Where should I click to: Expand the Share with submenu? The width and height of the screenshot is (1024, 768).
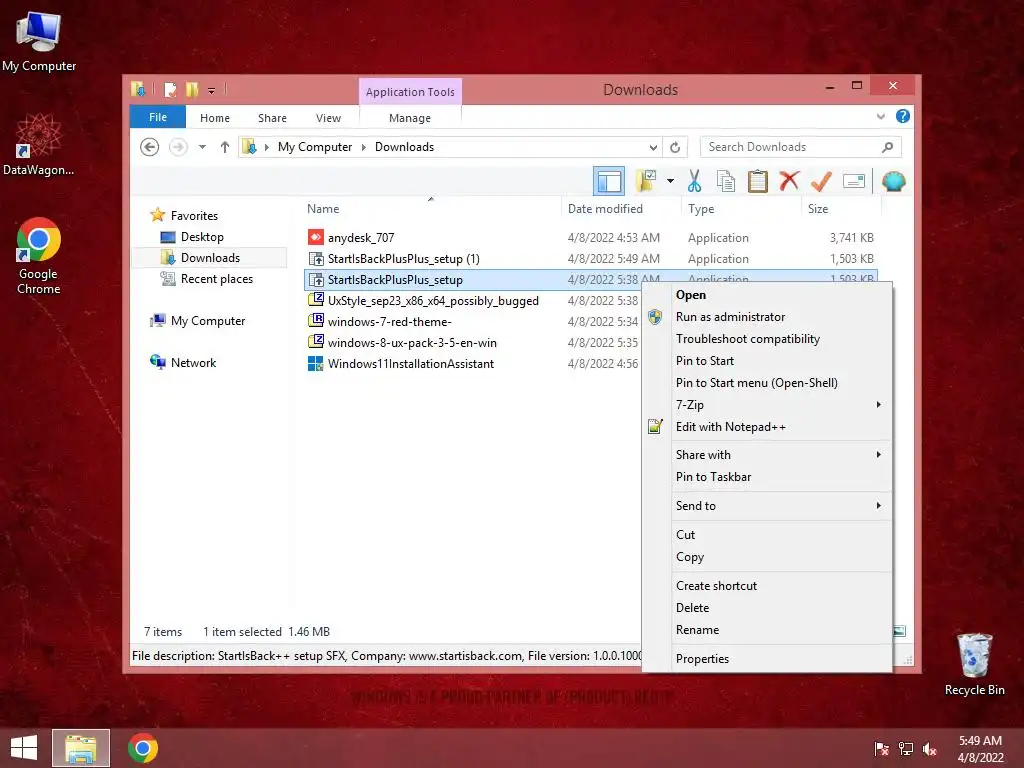pyautogui.click(x=767, y=455)
